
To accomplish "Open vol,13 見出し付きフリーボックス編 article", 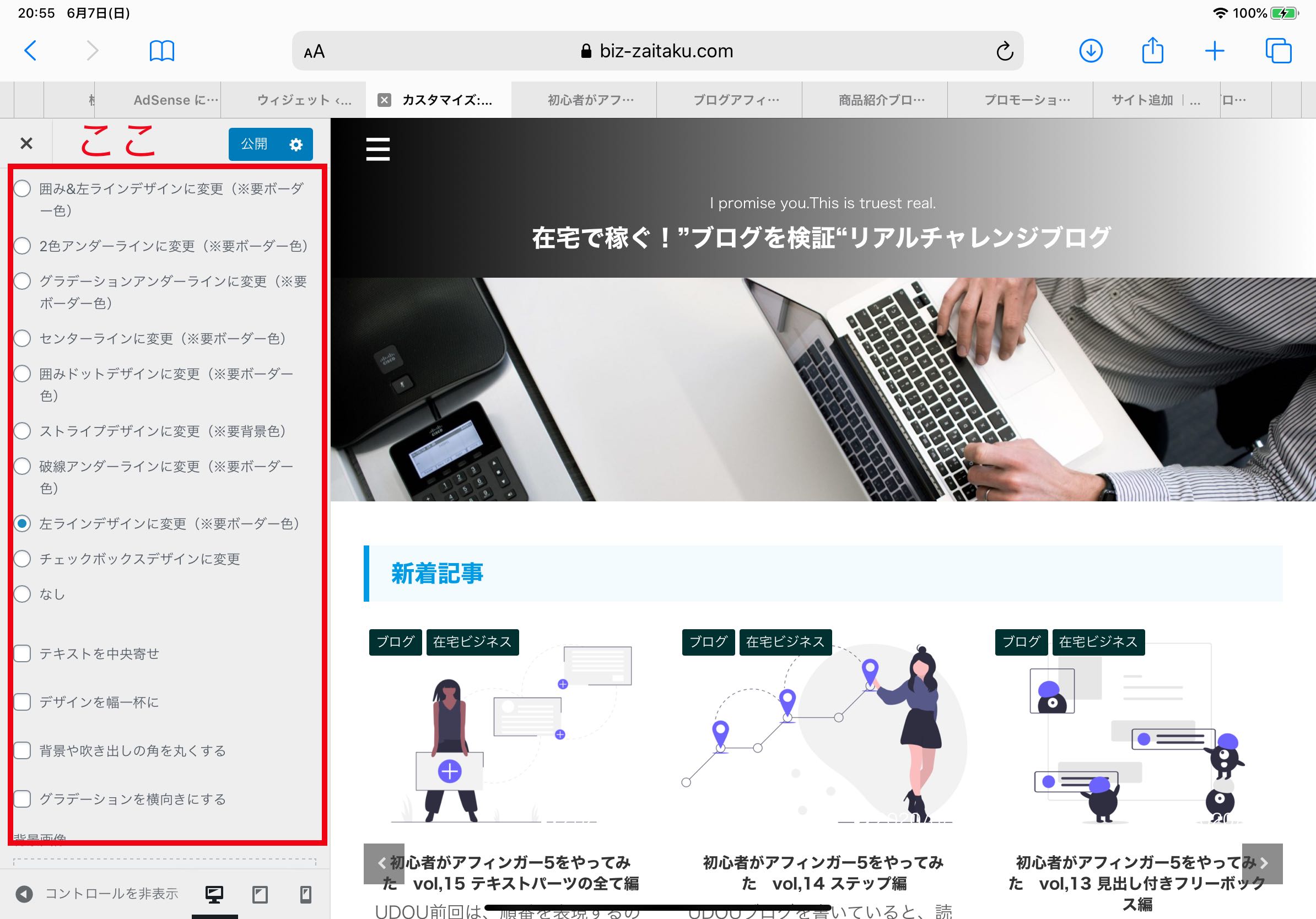I will [1136, 884].
